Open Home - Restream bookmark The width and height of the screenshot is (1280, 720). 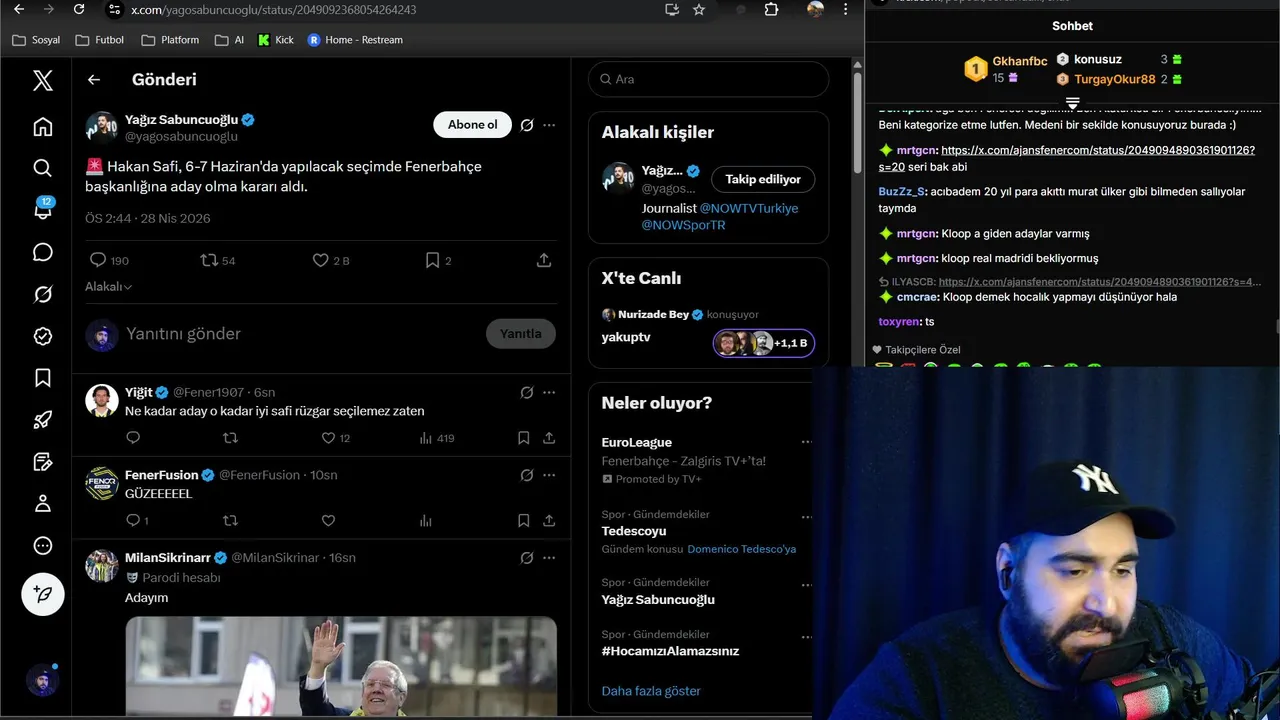(355, 40)
